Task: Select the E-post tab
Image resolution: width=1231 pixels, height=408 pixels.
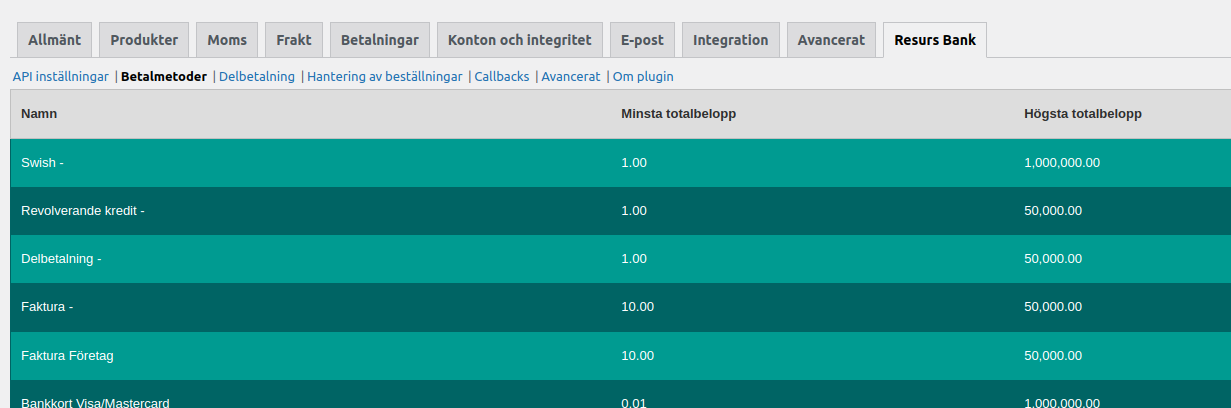Action: pyautogui.click(x=643, y=41)
